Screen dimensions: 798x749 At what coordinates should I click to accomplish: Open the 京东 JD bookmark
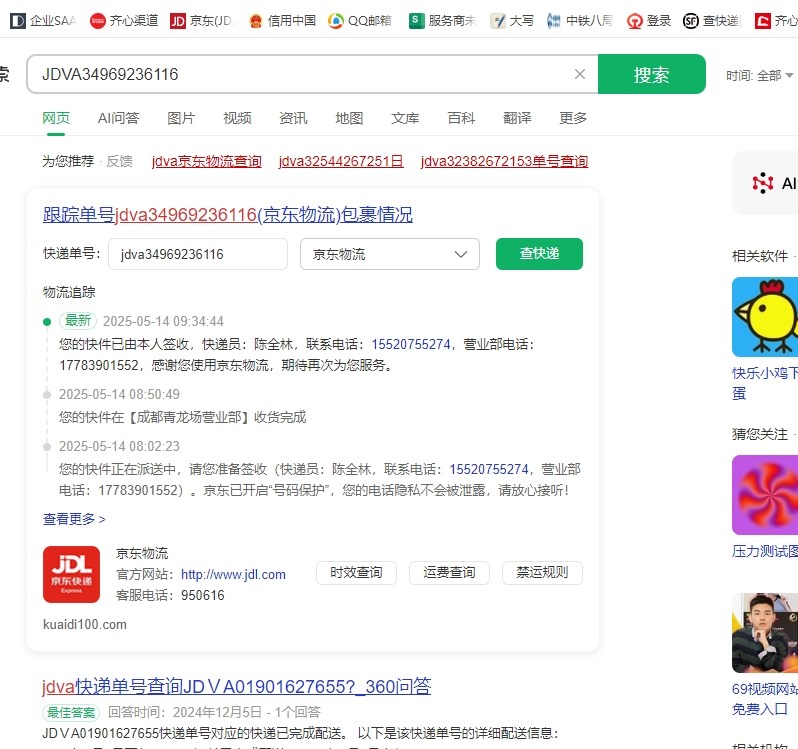[202, 21]
